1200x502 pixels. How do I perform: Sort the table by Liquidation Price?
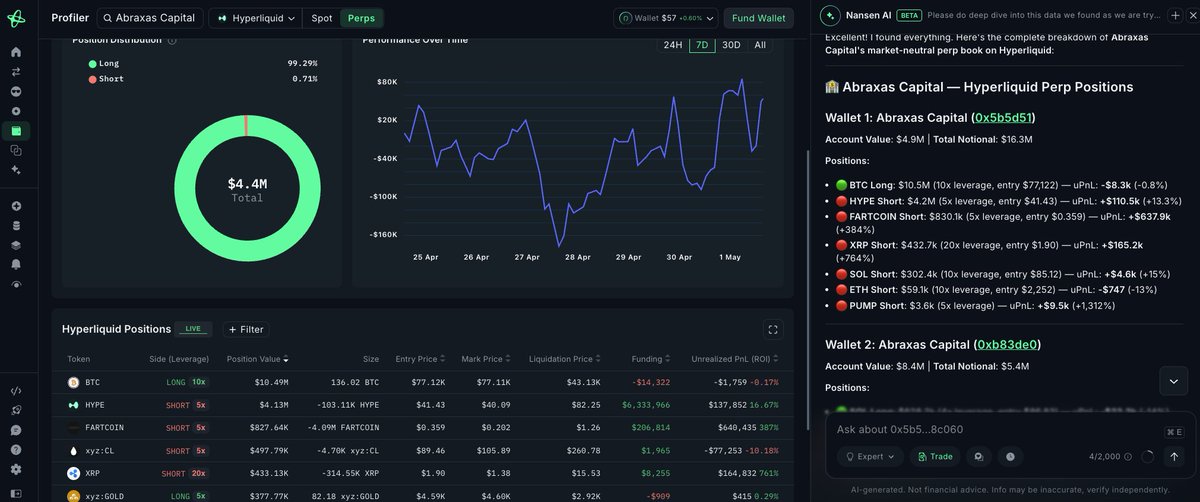[x=563, y=359]
